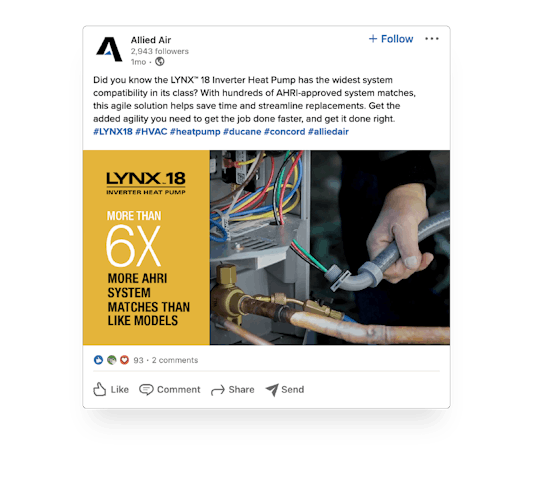Click the red heart reaction icon
533x498 pixels.
coord(124,360)
